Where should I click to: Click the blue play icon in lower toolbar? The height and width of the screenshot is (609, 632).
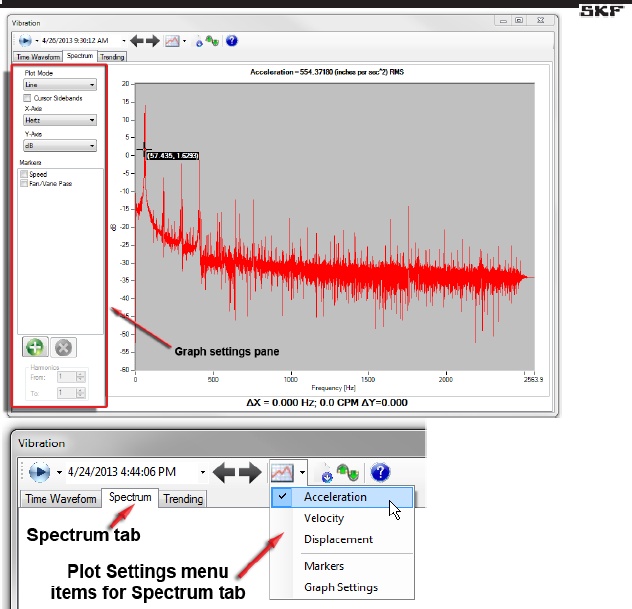point(39,471)
